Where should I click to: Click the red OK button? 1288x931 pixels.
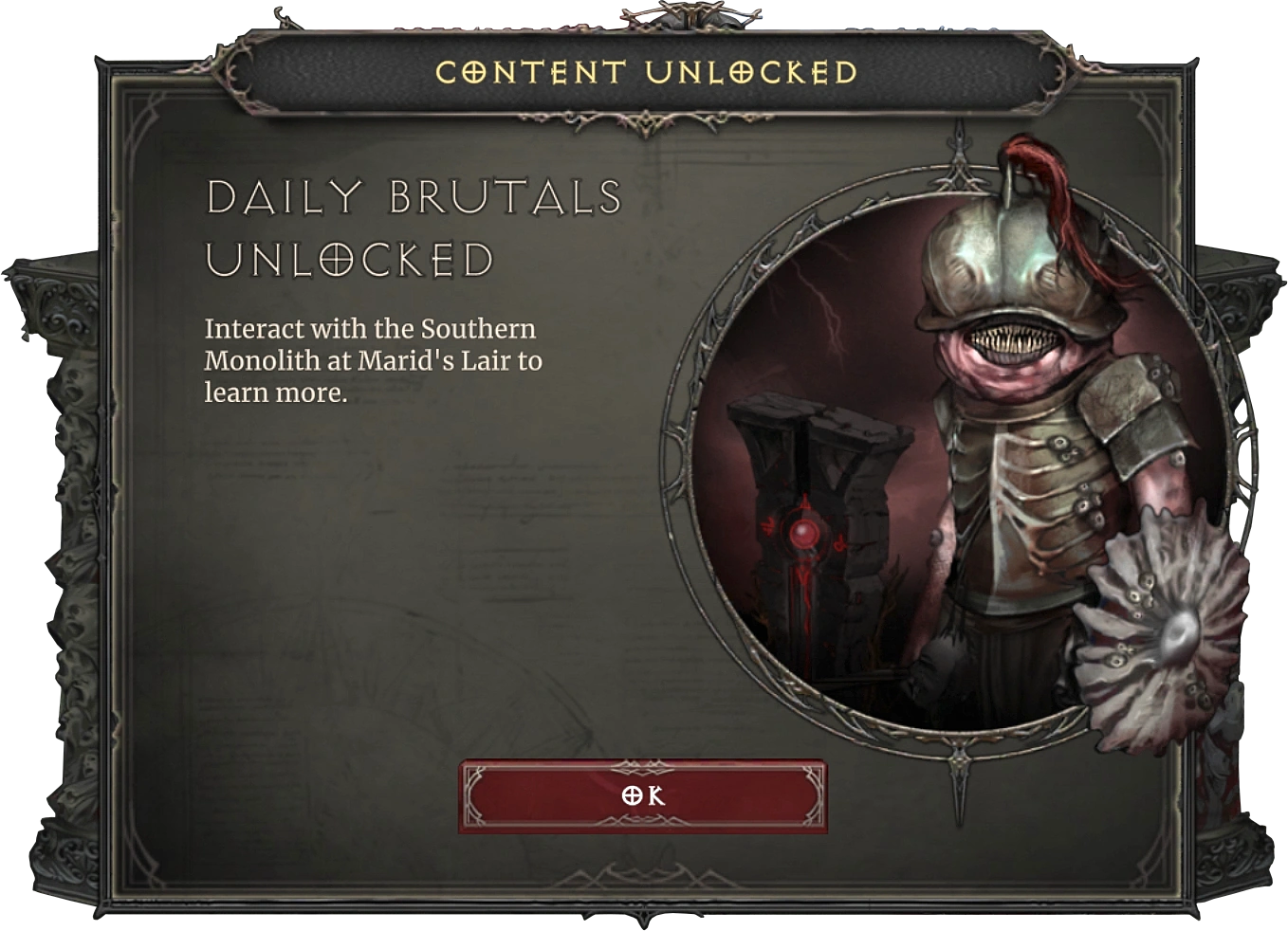click(643, 796)
